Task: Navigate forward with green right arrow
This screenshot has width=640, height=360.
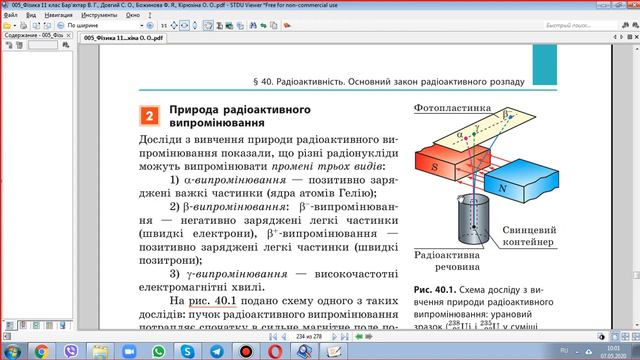Action: coord(369,337)
